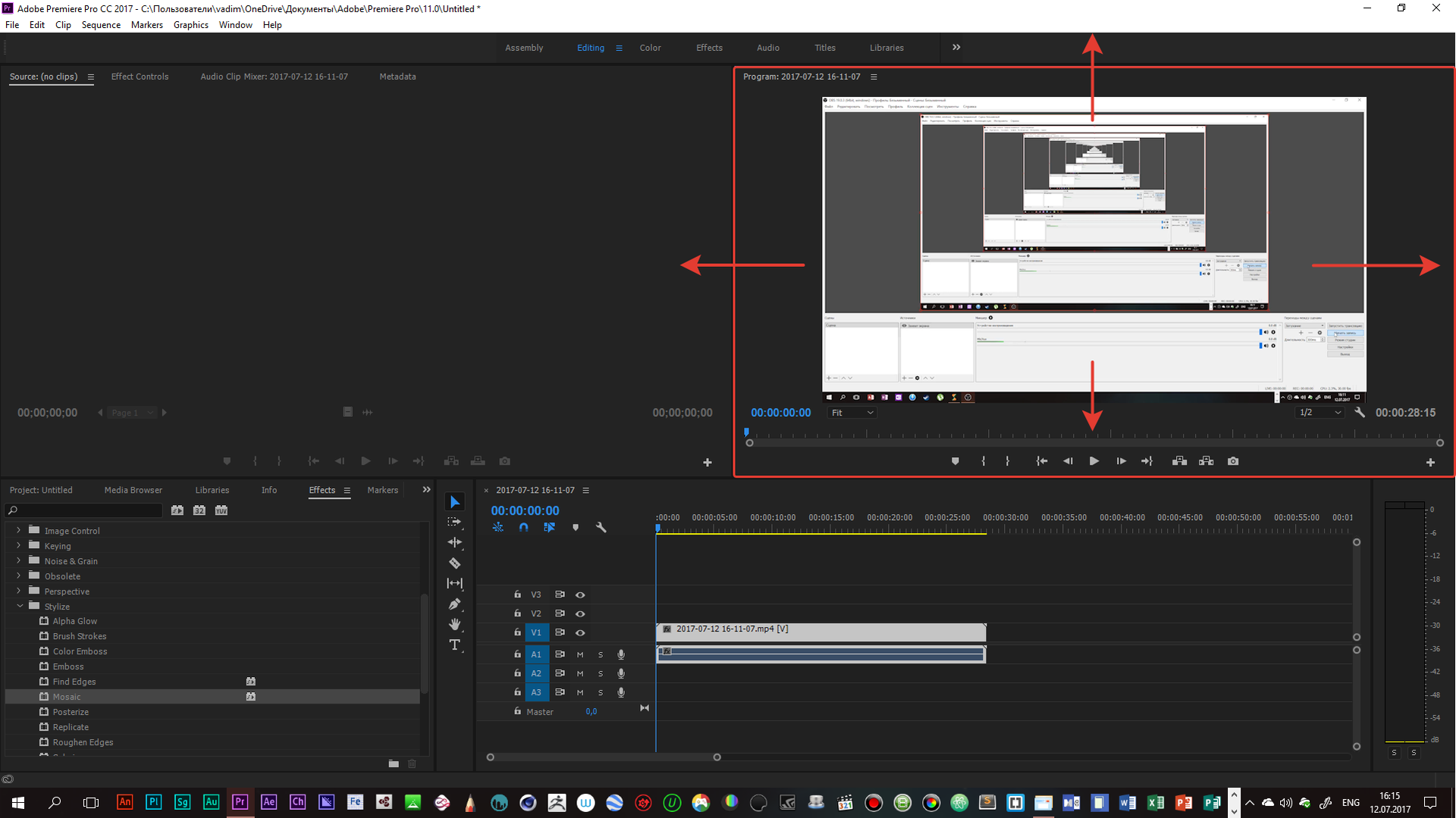Select the Hand tool
Screen dimensions: 1456x818
point(454,624)
